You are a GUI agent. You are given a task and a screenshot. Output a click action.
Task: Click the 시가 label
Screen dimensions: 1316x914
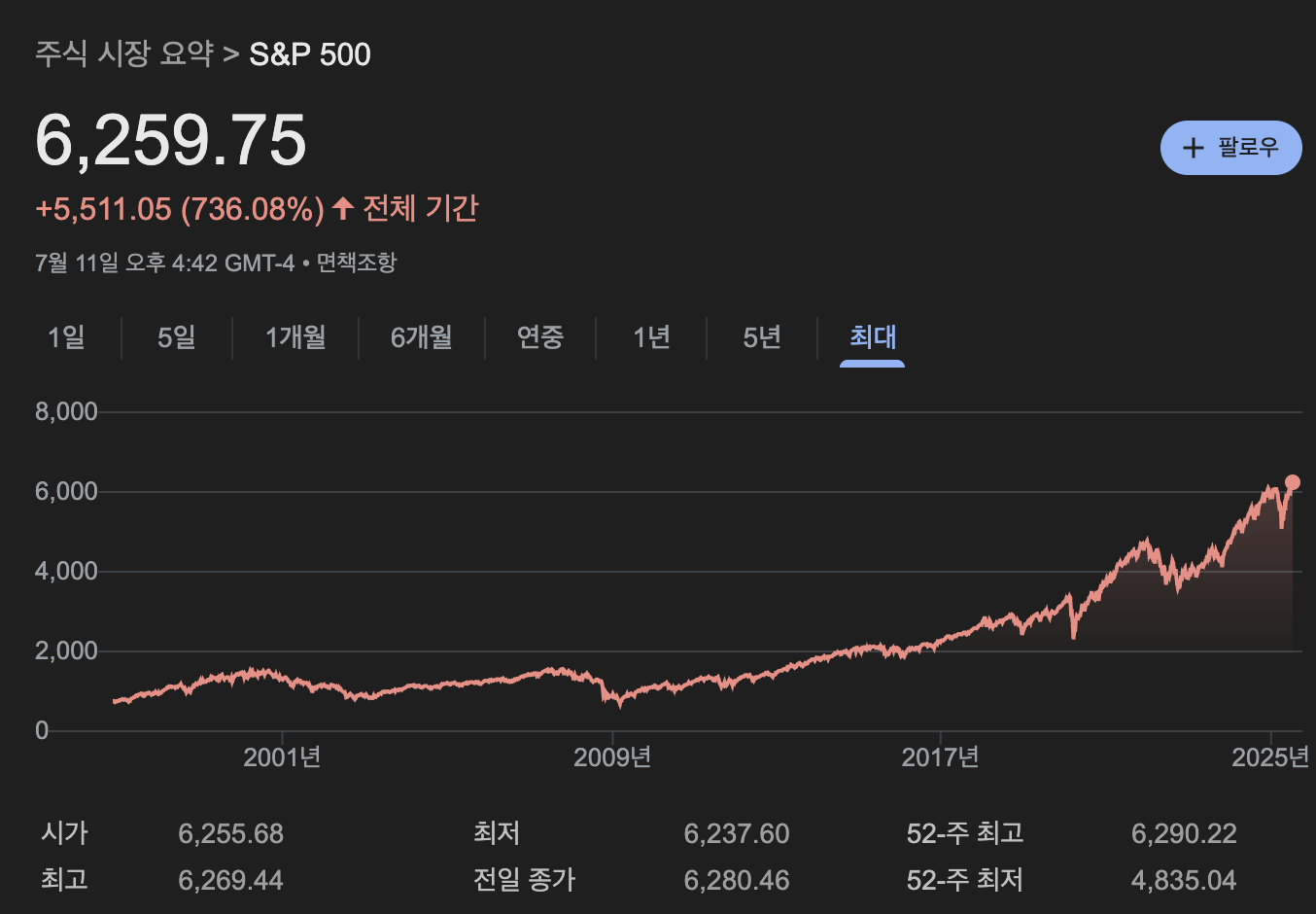pos(64,833)
